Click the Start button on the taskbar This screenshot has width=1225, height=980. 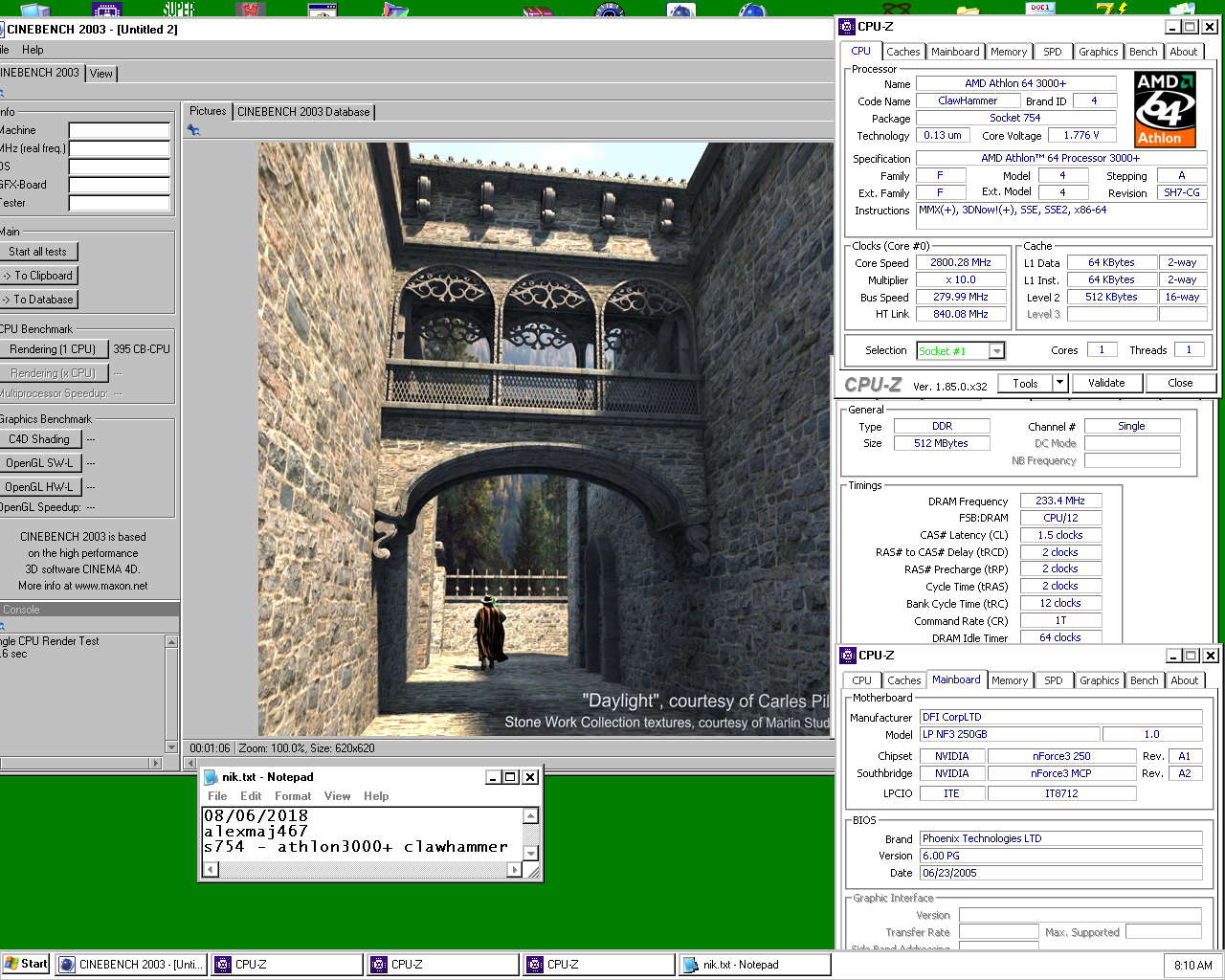26,964
